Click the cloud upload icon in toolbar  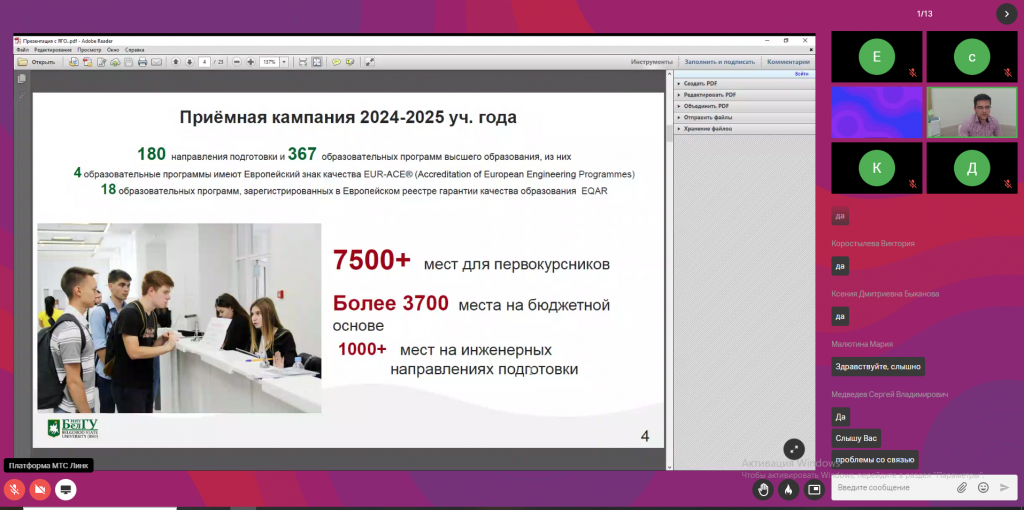click(x=115, y=62)
